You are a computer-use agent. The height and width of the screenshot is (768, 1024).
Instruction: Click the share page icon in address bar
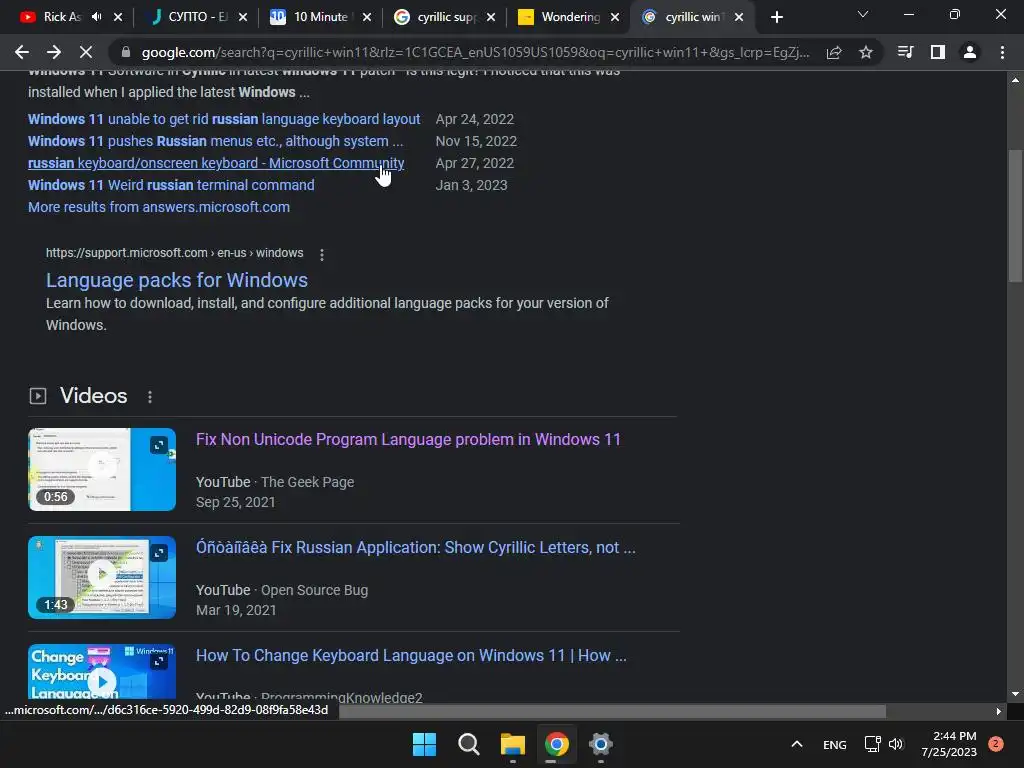click(x=834, y=52)
